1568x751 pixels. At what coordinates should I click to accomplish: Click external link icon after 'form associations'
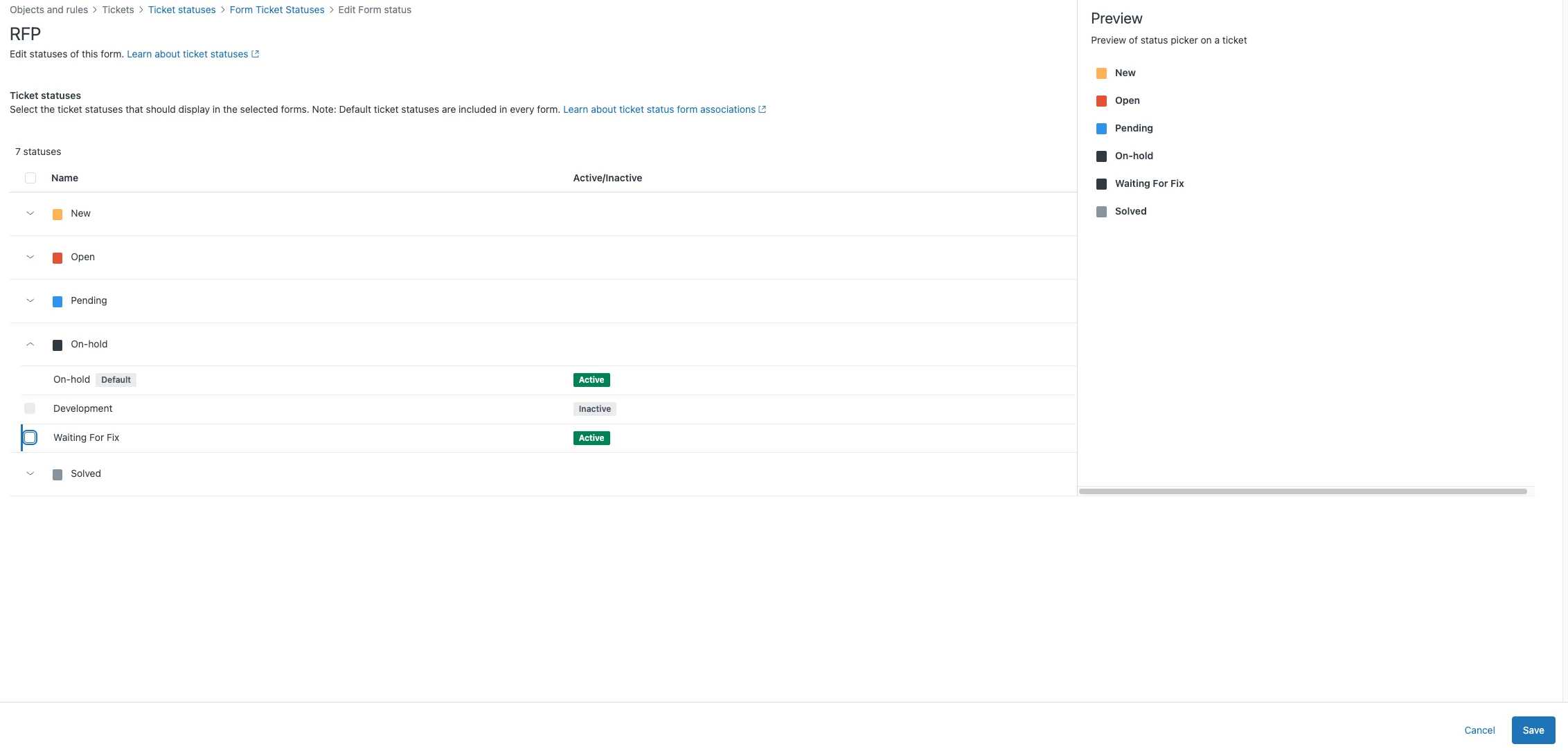point(762,109)
